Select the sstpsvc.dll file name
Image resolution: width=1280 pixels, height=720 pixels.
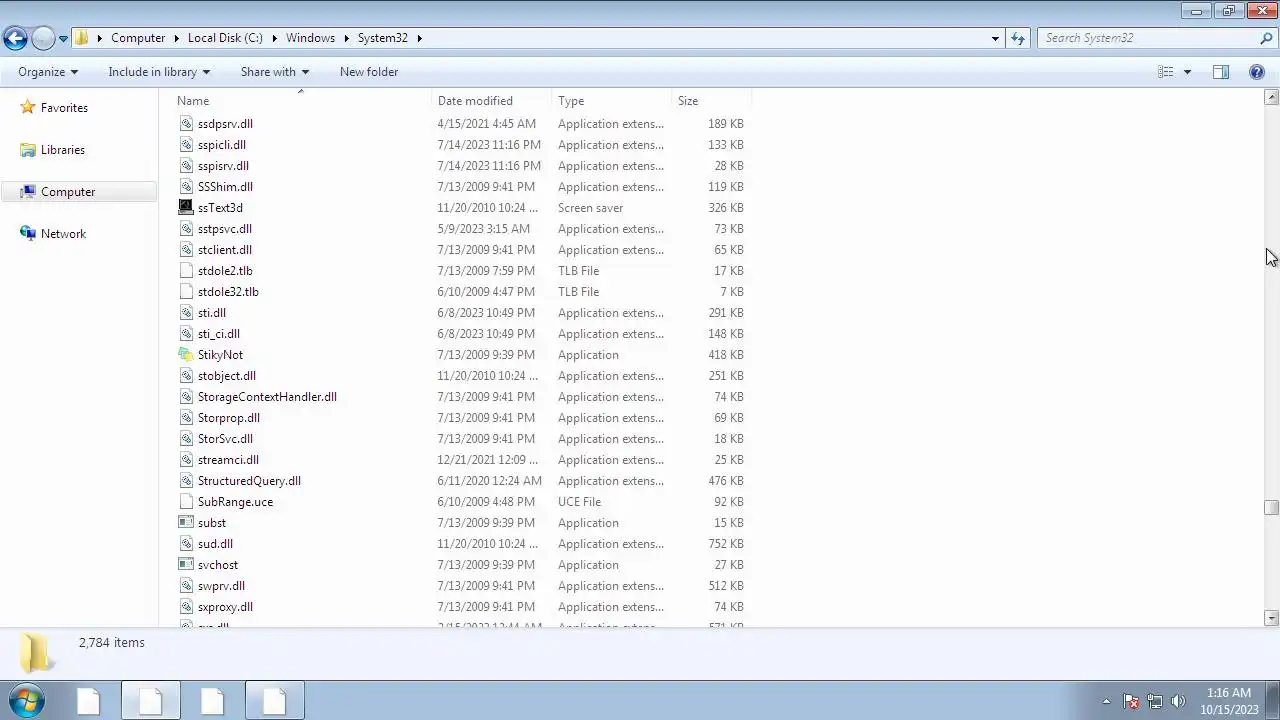coord(224,229)
